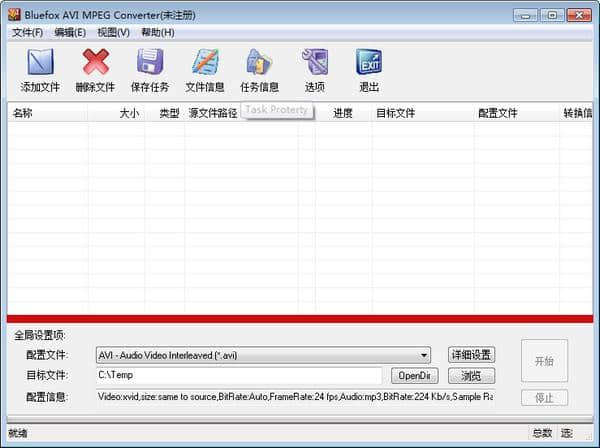This screenshot has width=600, height=448.
Task: Click the 就绪 status bar text
Action: point(18,433)
